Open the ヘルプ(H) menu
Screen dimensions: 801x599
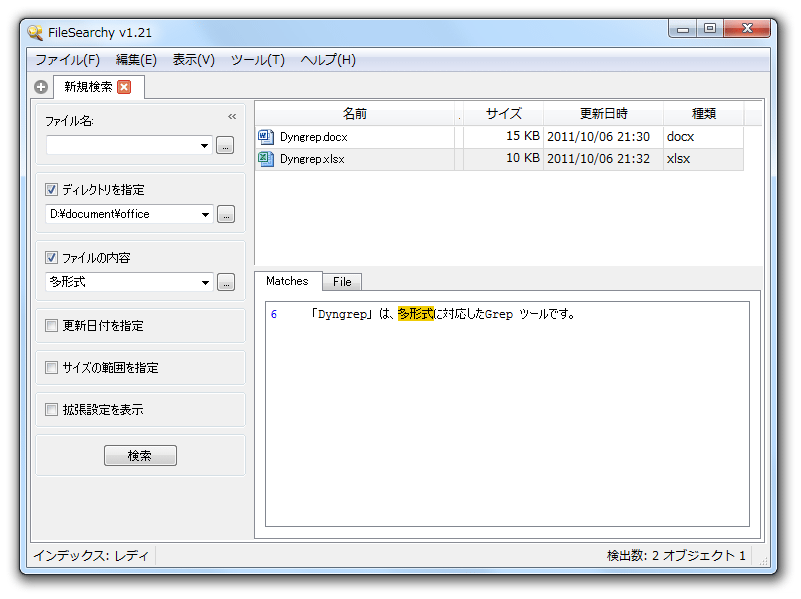[328, 60]
